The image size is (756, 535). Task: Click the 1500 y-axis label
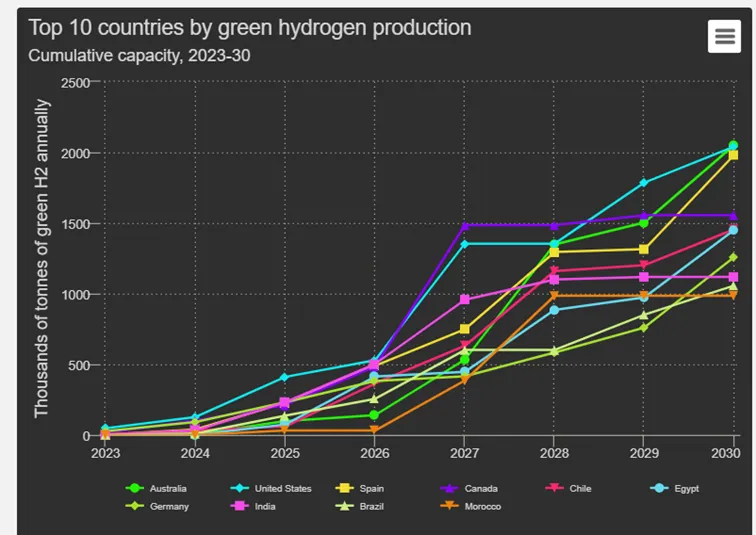pyautogui.click(x=76, y=224)
